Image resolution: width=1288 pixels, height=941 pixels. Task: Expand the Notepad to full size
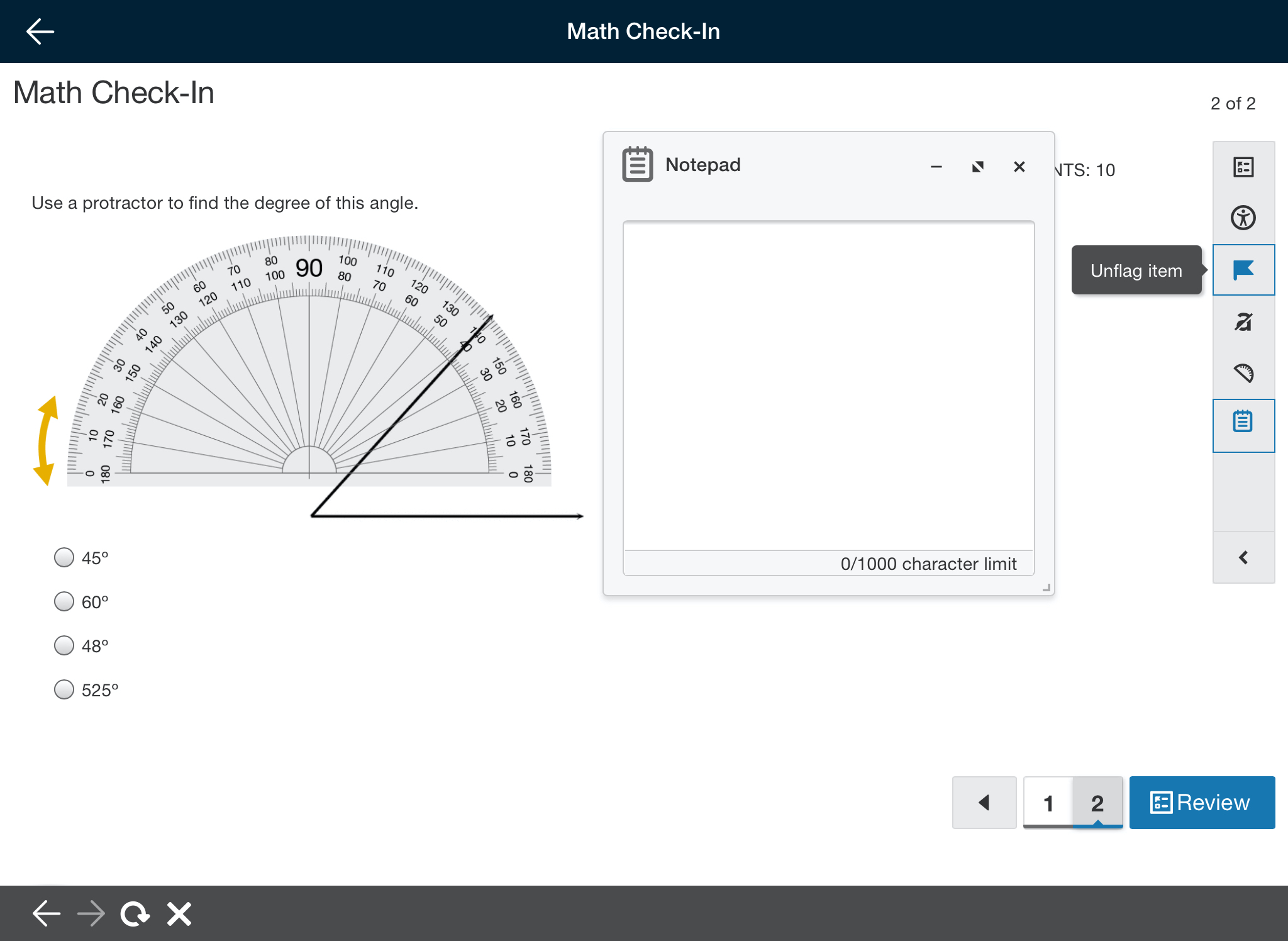[x=977, y=167]
